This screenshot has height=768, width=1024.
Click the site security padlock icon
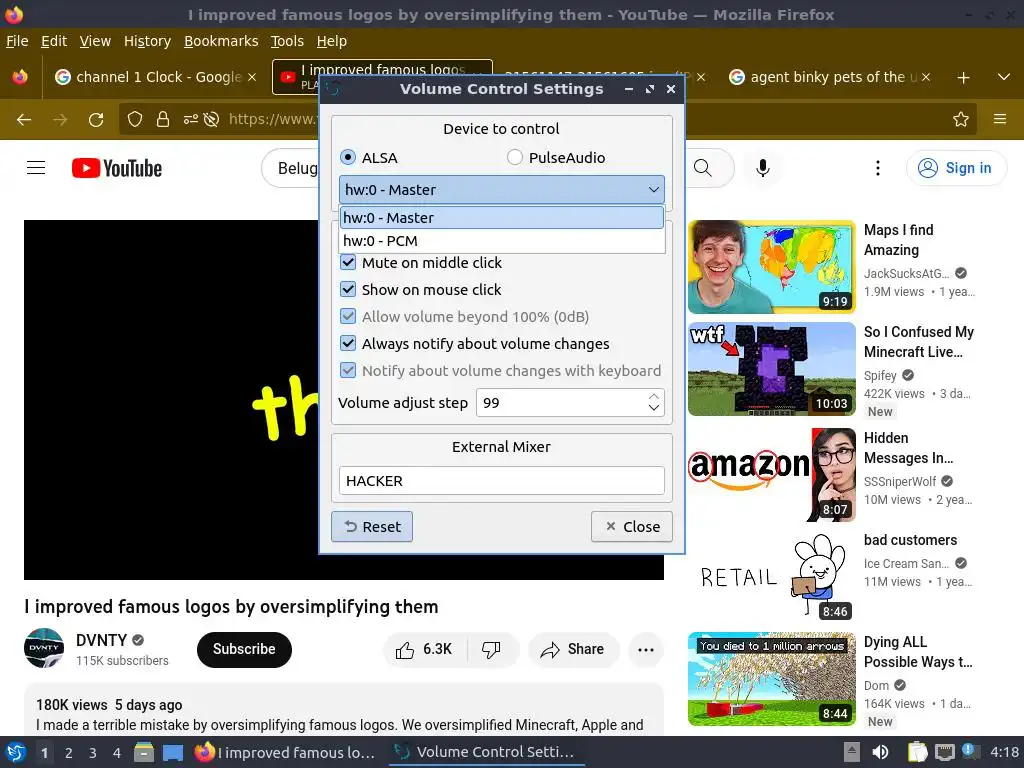[163, 120]
